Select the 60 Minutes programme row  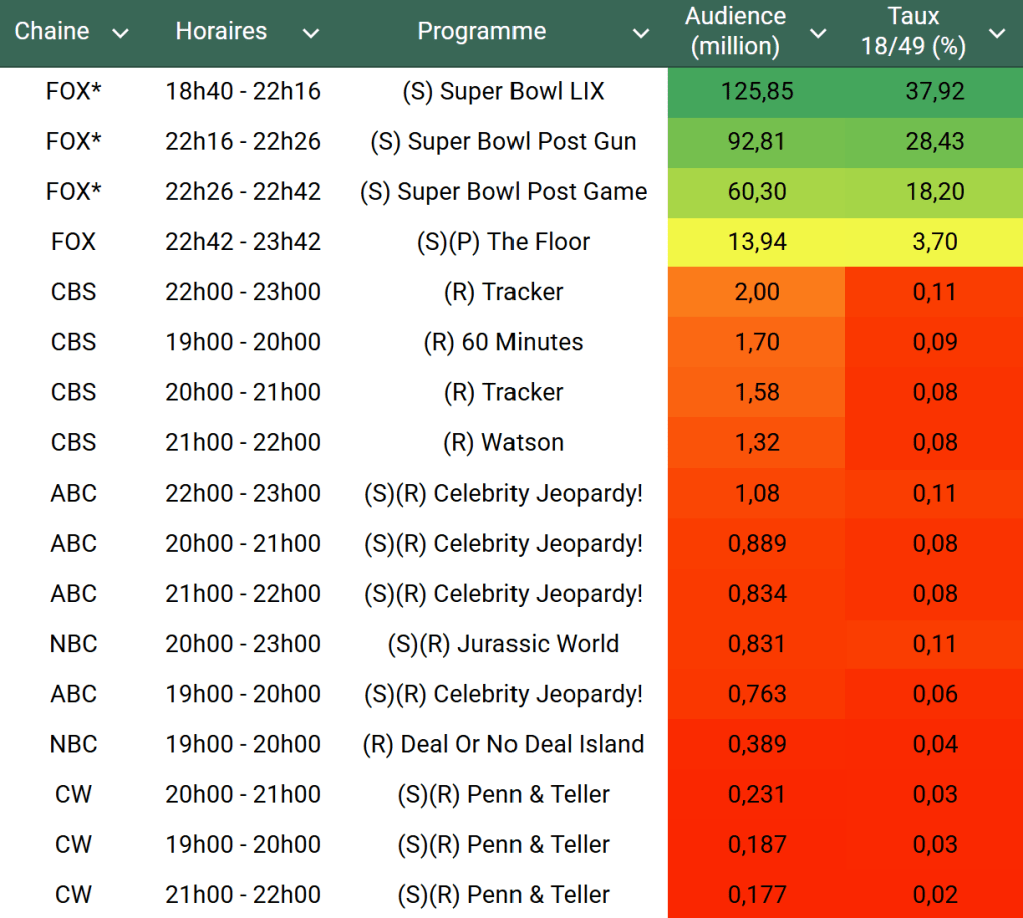(x=503, y=342)
